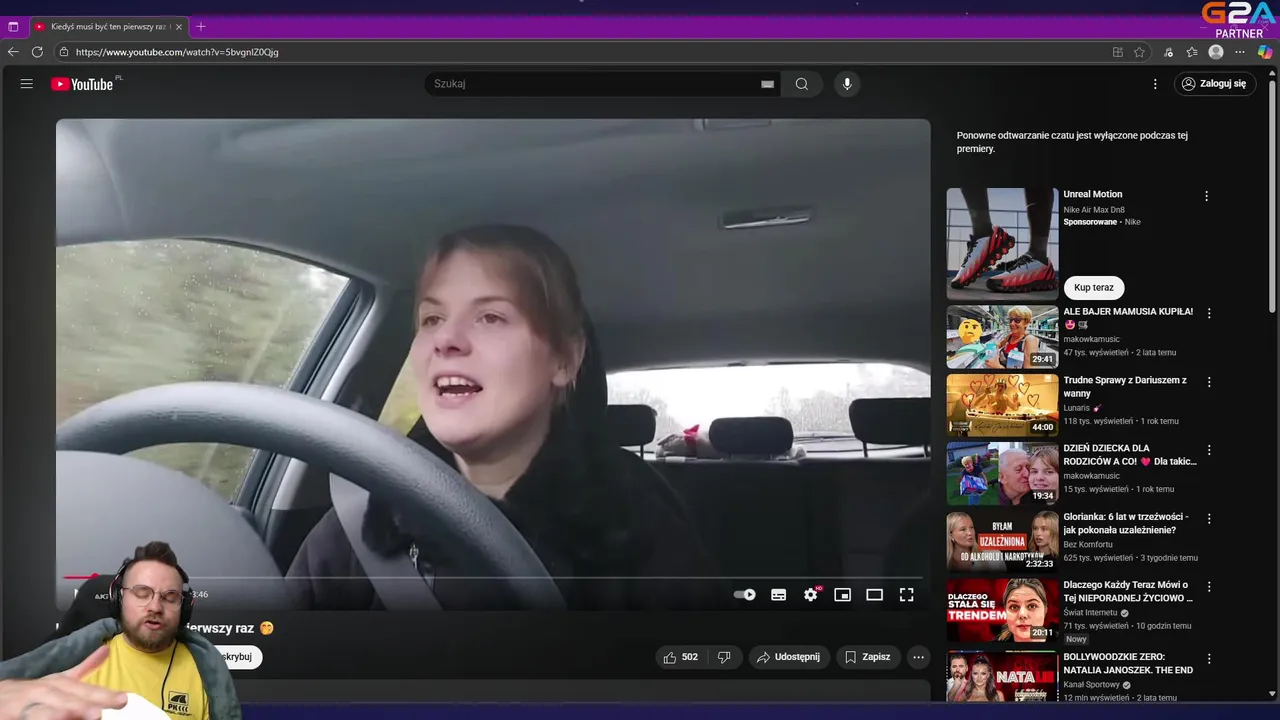Viewport: 1280px width, 720px height.
Task: Play the 29:41 makowkamusic video thumbnail
Action: click(1002, 337)
